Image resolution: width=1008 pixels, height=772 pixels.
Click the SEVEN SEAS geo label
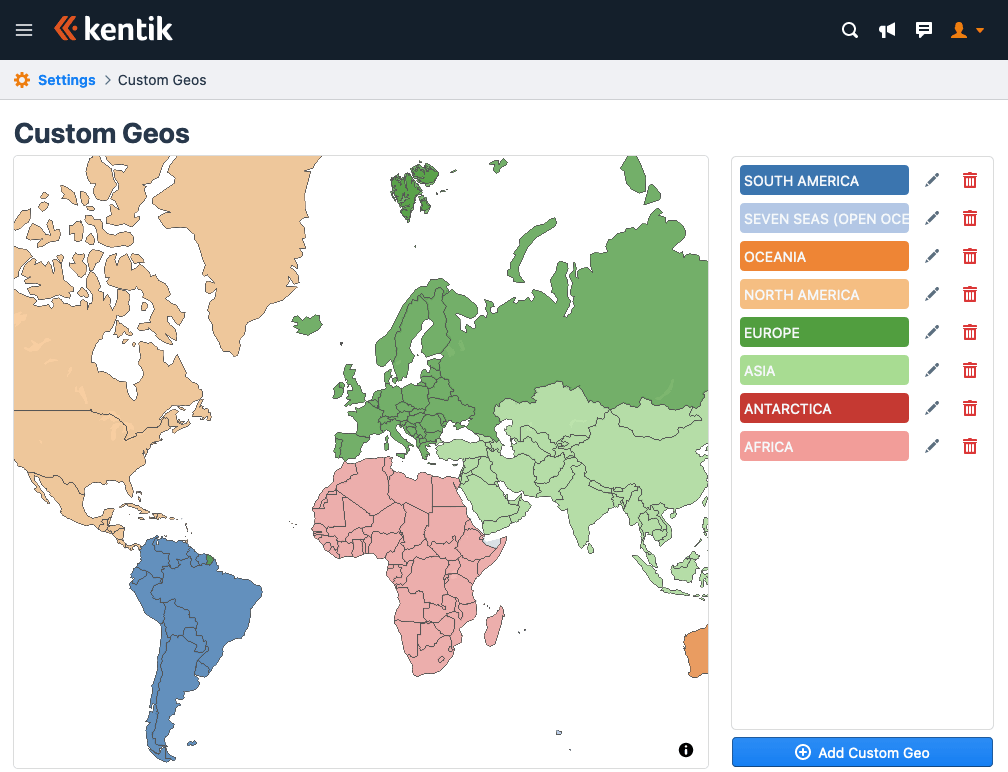(x=824, y=218)
